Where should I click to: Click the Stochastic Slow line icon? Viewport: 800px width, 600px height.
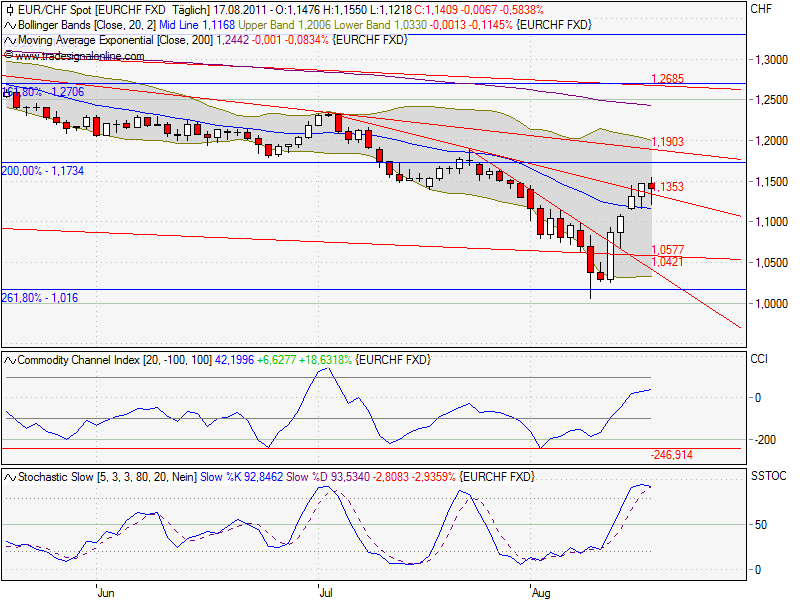pos(10,478)
